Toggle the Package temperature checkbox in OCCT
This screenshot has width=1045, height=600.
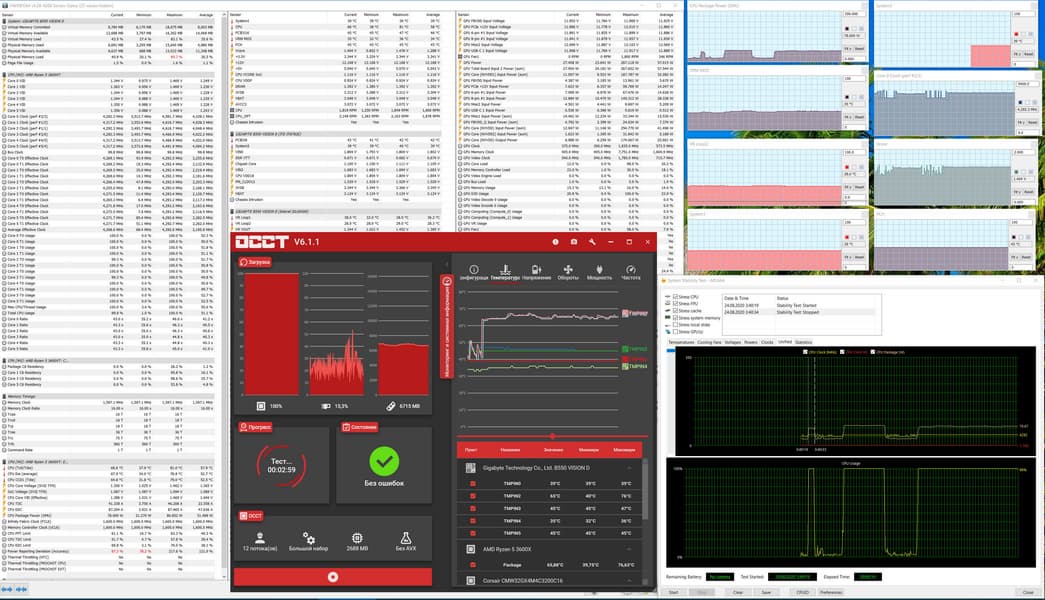point(473,565)
